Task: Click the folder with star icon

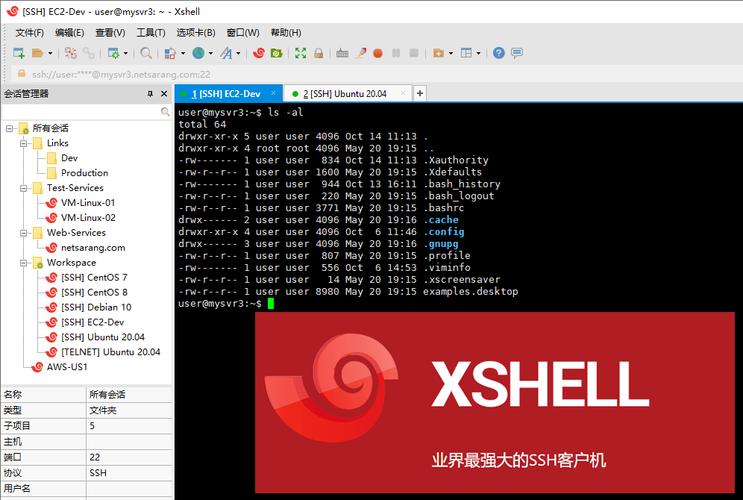Action: click(438, 53)
